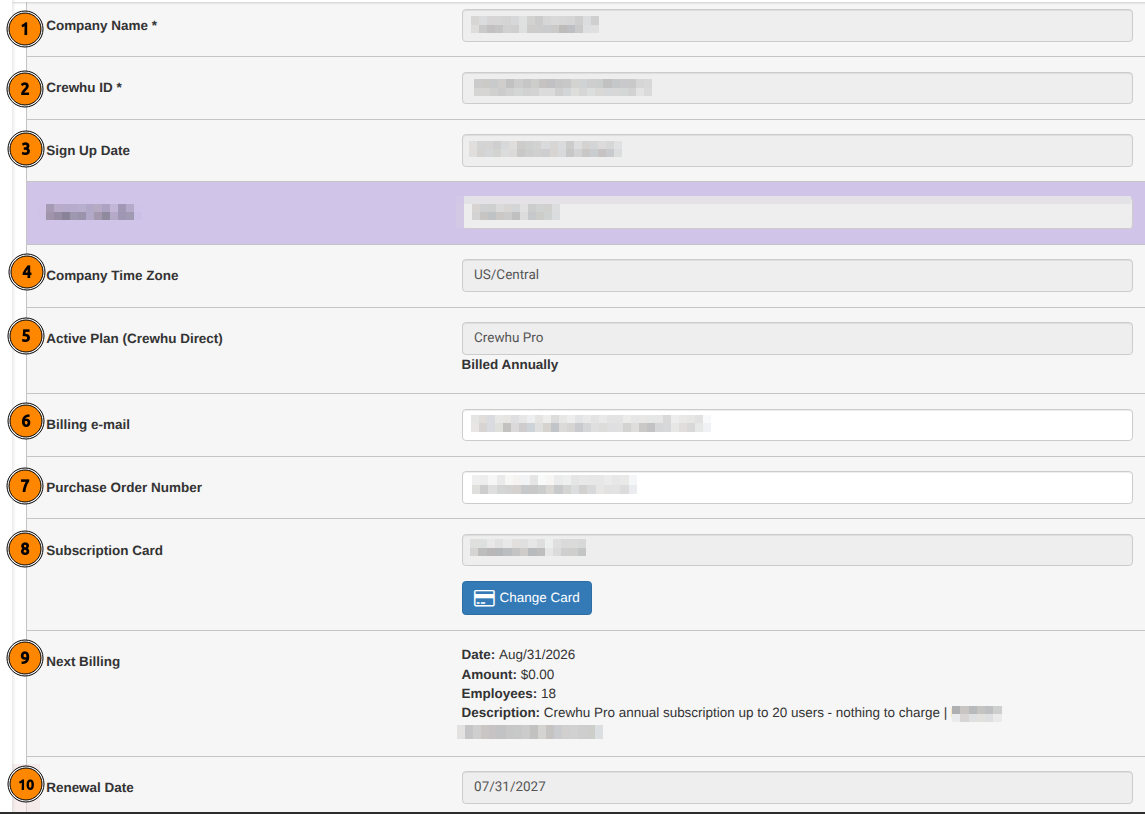Click the 'Amount: $0.00' line
Image resolution: width=1145 pixels, height=814 pixels.
(508, 675)
